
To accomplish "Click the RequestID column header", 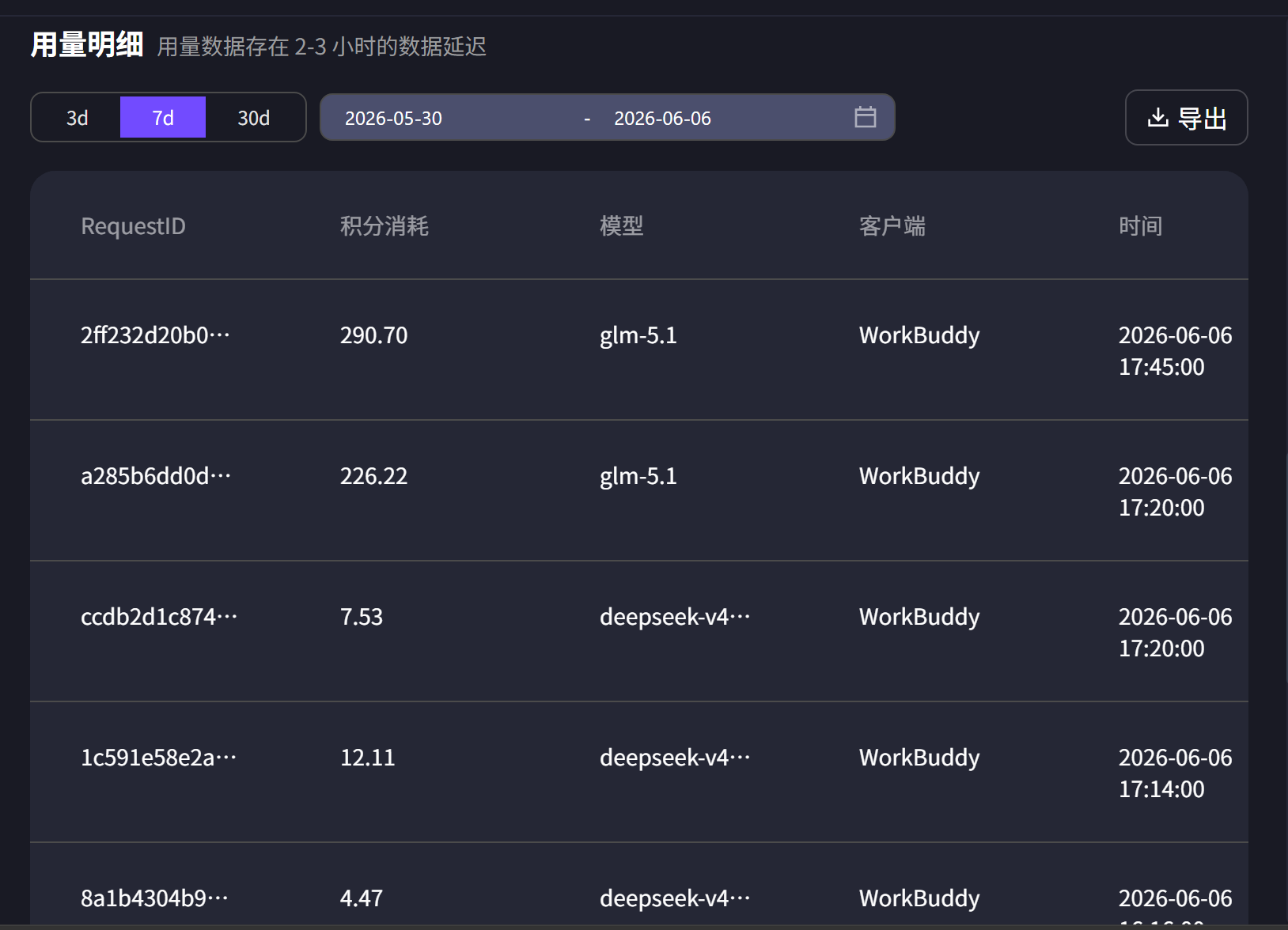I will click(x=133, y=226).
